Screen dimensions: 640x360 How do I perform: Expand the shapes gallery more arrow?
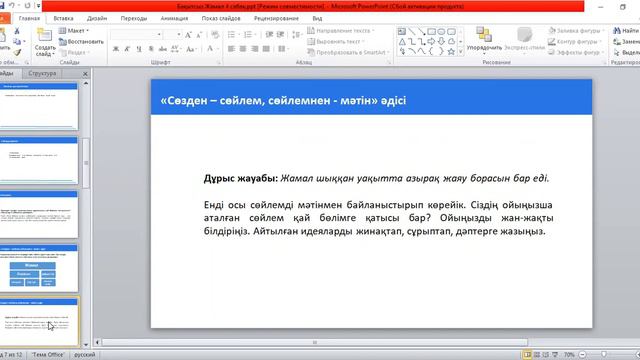461,52
